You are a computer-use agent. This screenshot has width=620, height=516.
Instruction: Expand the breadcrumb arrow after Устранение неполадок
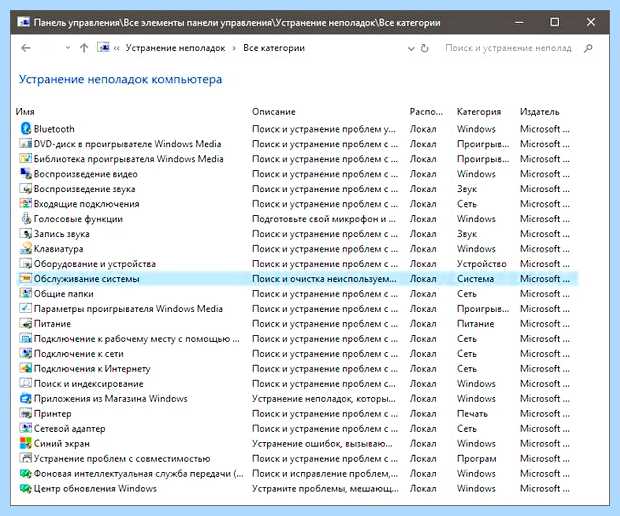pyautogui.click(x=234, y=48)
